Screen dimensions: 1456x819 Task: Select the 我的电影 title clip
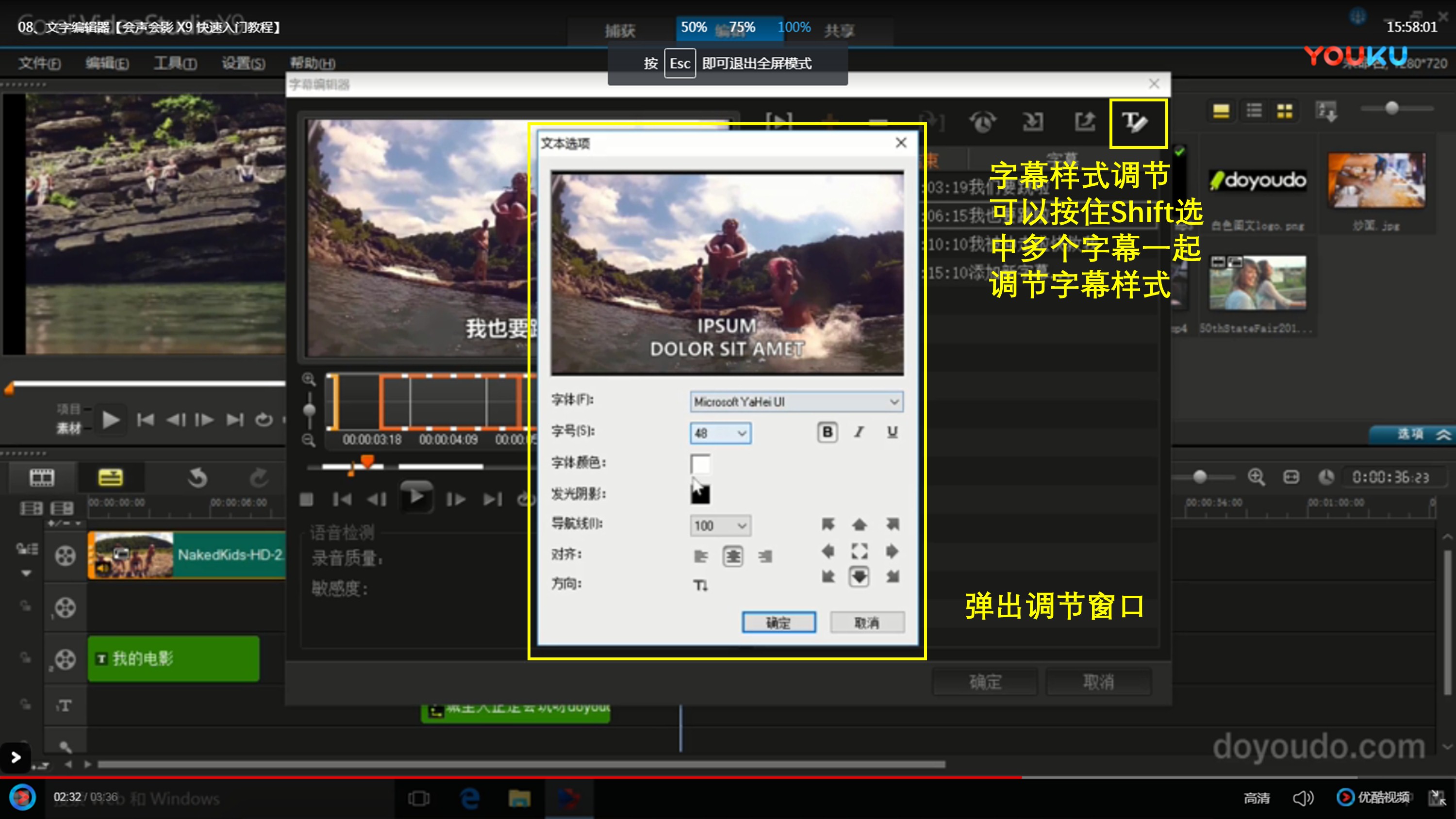(x=174, y=658)
